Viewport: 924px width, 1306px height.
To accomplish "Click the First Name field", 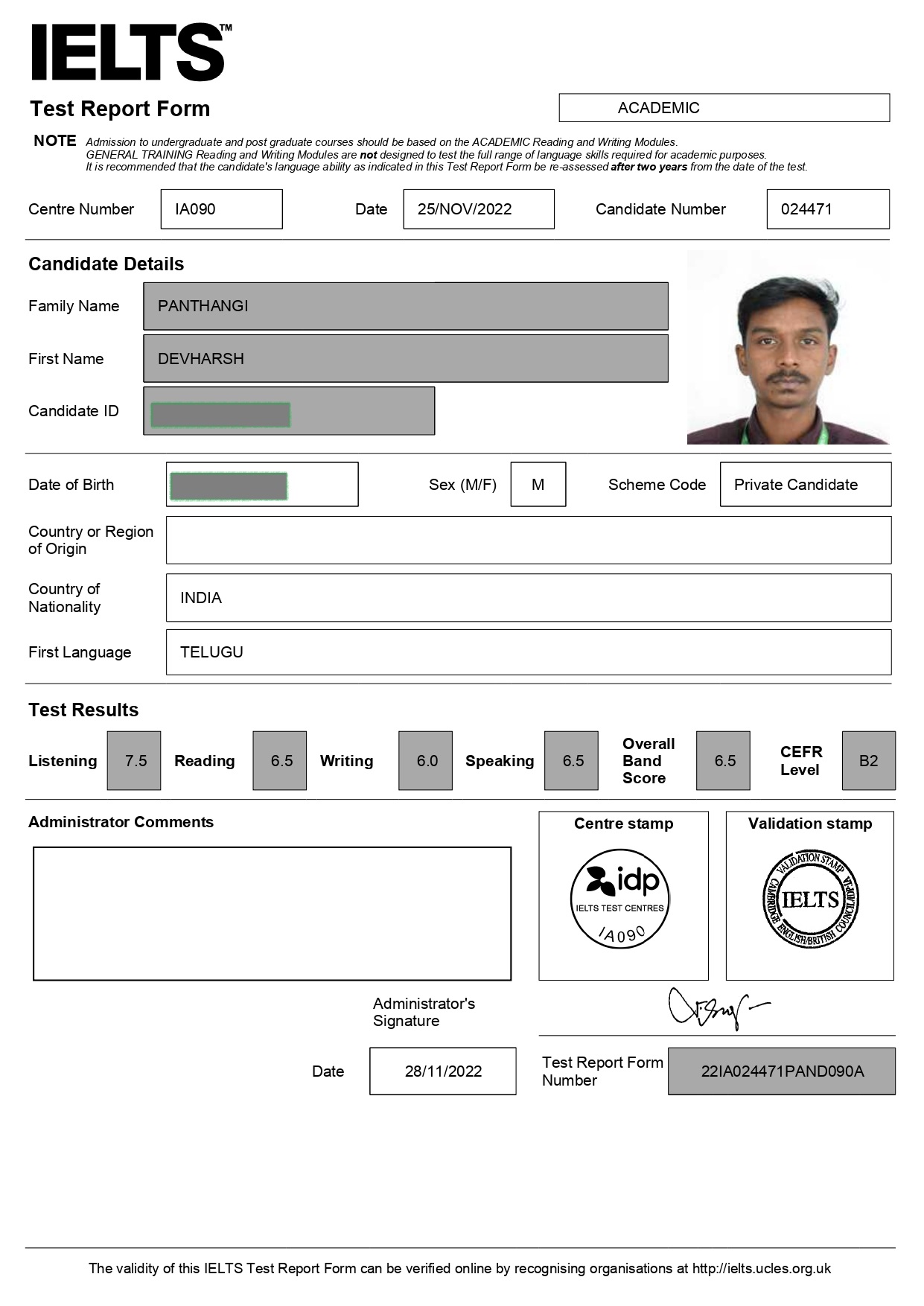I will pos(405,359).
